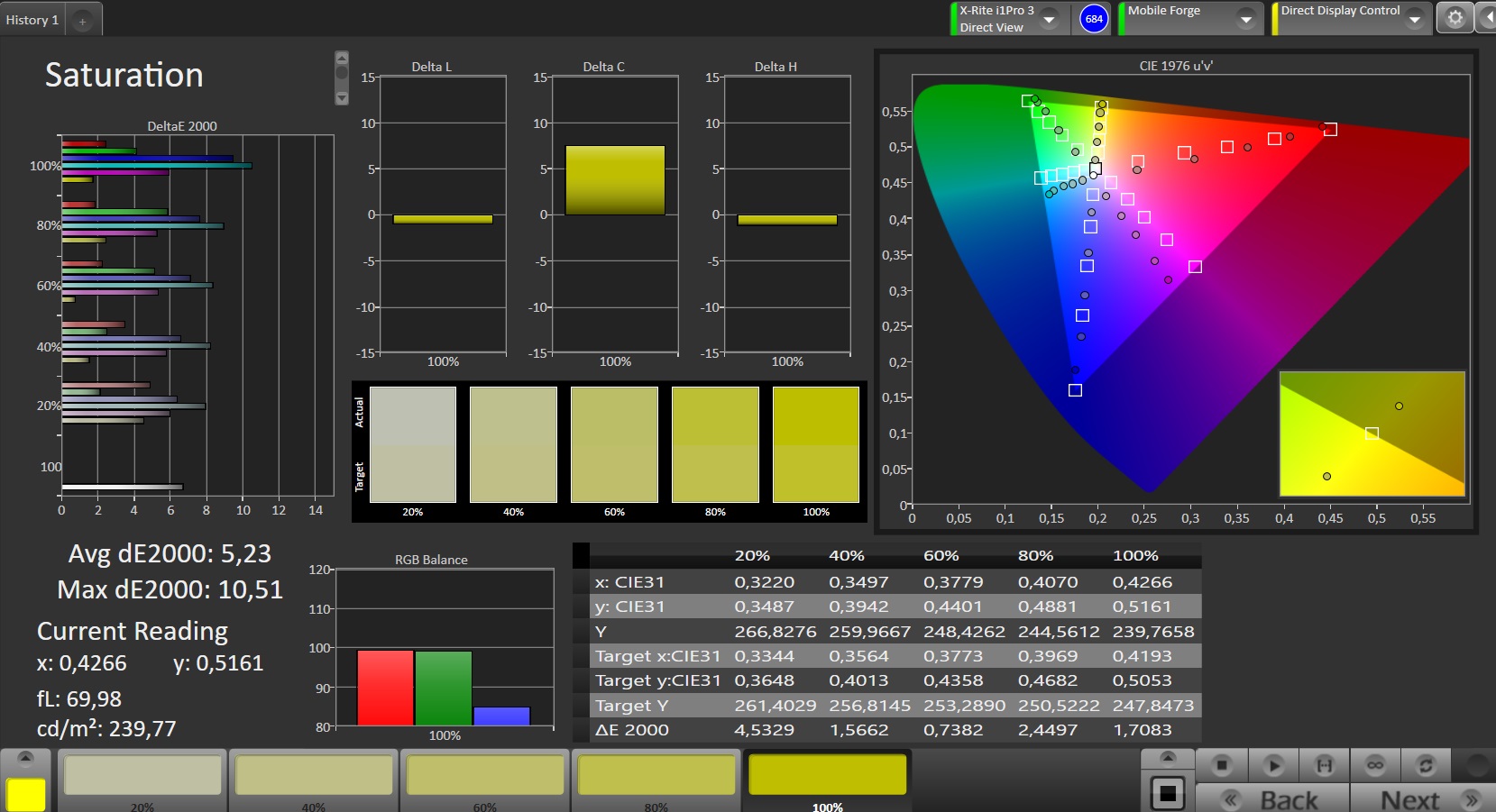
Task: Open the Direct Display Control dropdown
Action: click(1414, 19)
